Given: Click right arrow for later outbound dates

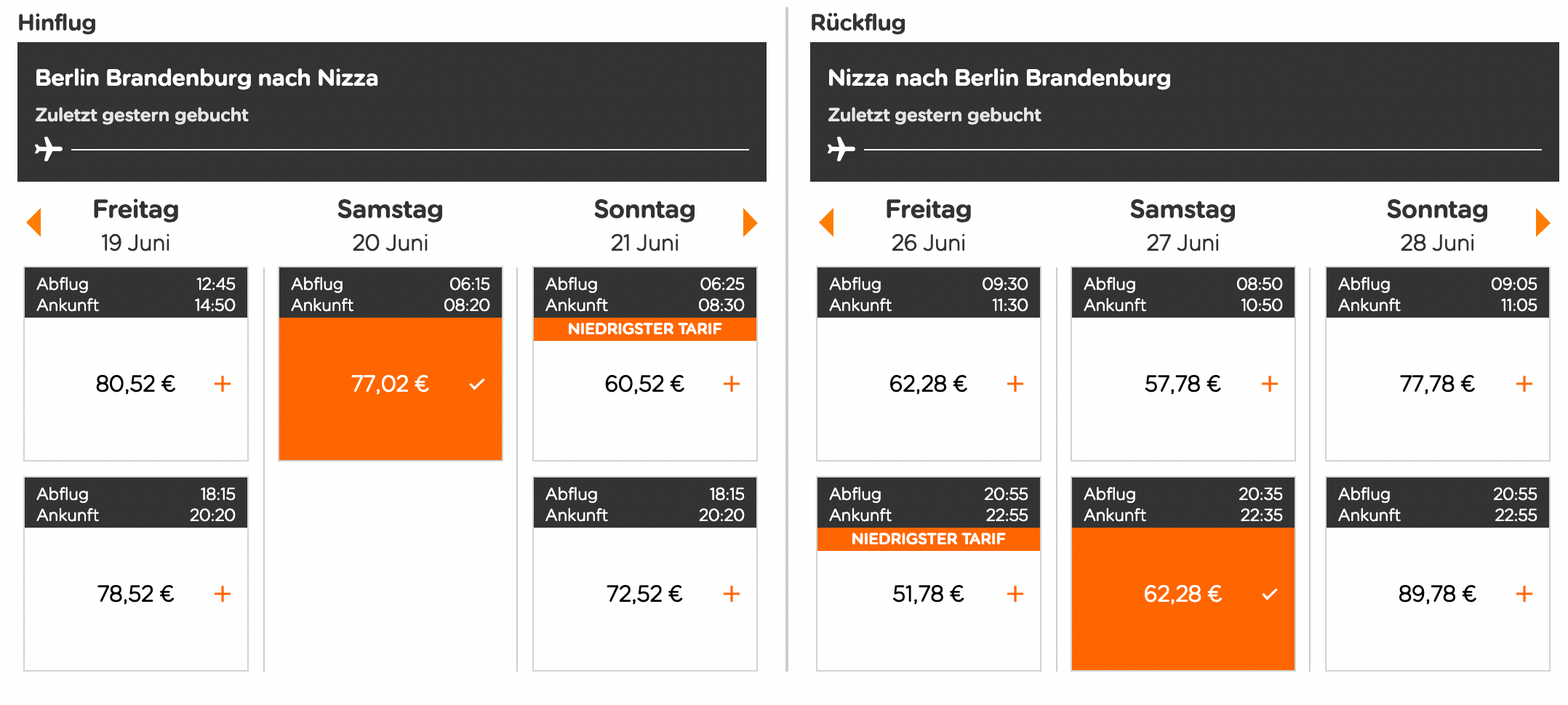Looking at the screenshot, I should tap(749, 222).
